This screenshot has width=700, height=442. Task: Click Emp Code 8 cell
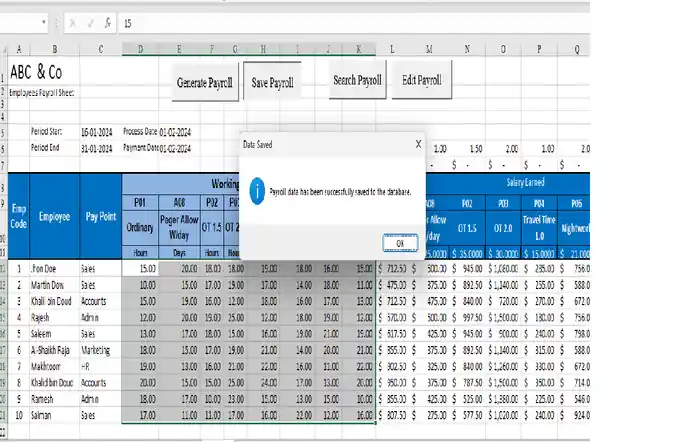click(19, 383)
